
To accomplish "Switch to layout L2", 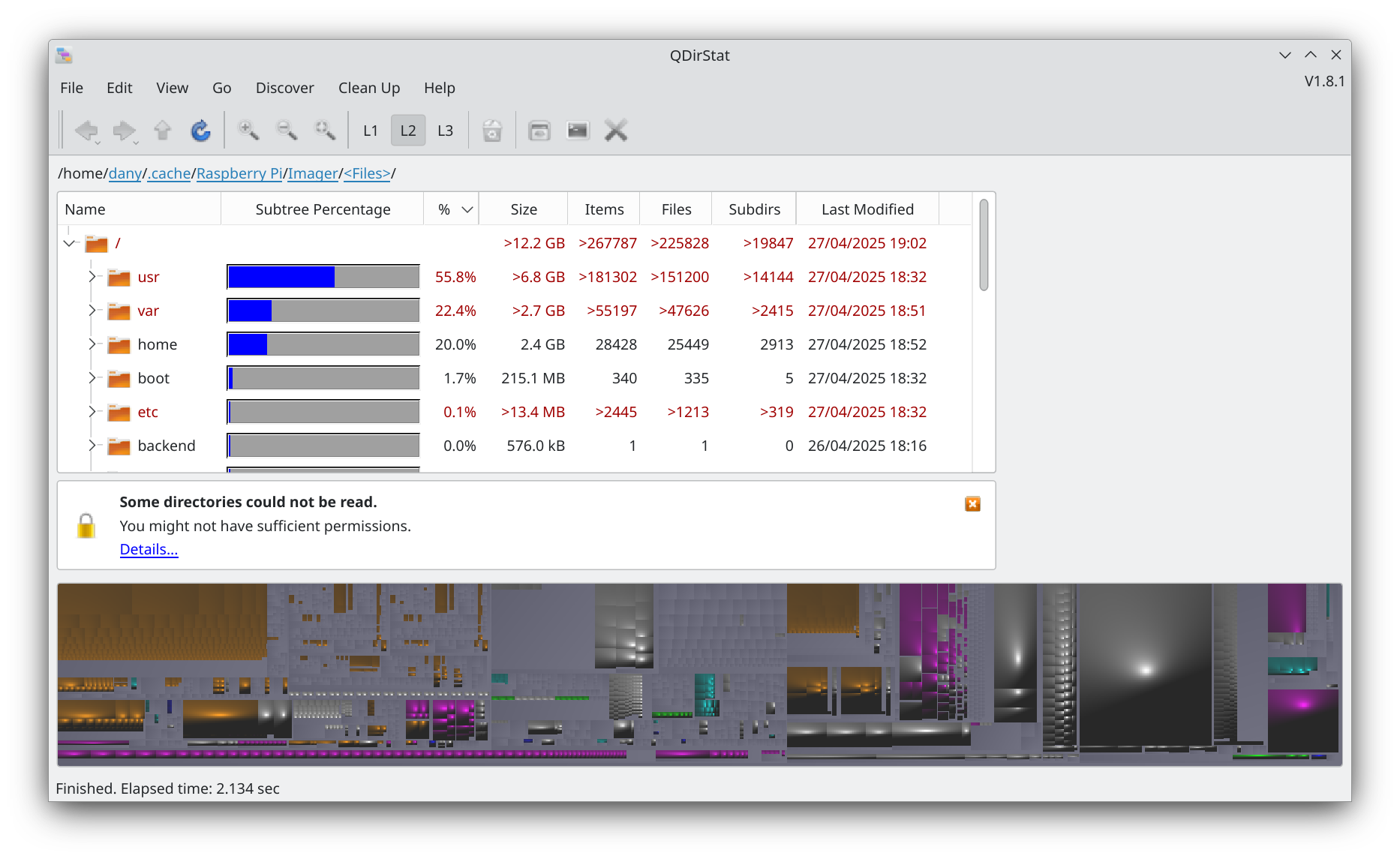I will (x=408, y=131).
